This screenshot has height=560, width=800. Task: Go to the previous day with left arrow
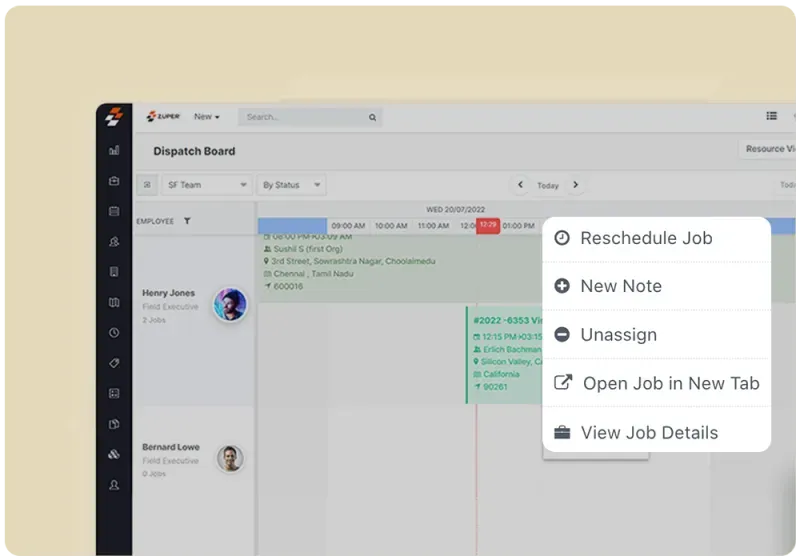(x=520, y=185)
